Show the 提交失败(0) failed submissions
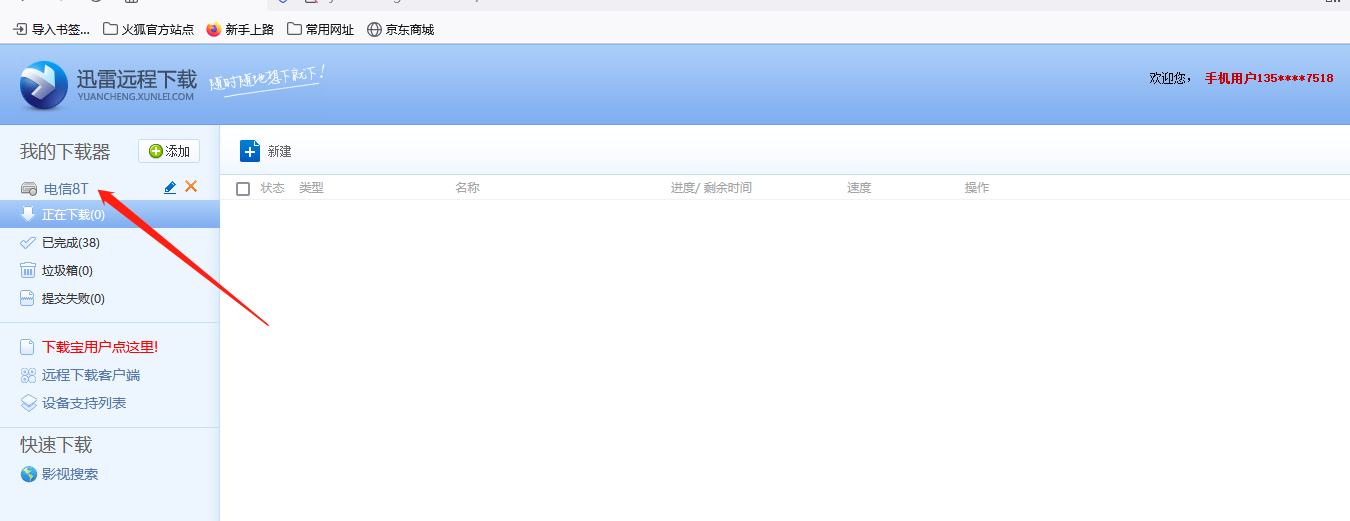Screen dimensions: 1350x521 coord(72,298)
